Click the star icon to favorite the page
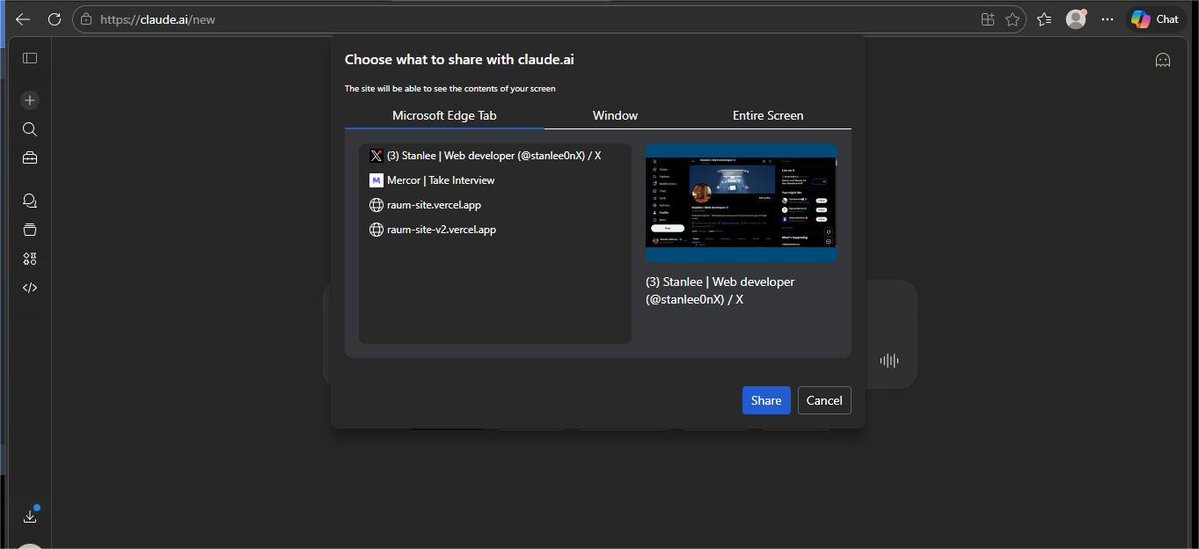 1012,19
